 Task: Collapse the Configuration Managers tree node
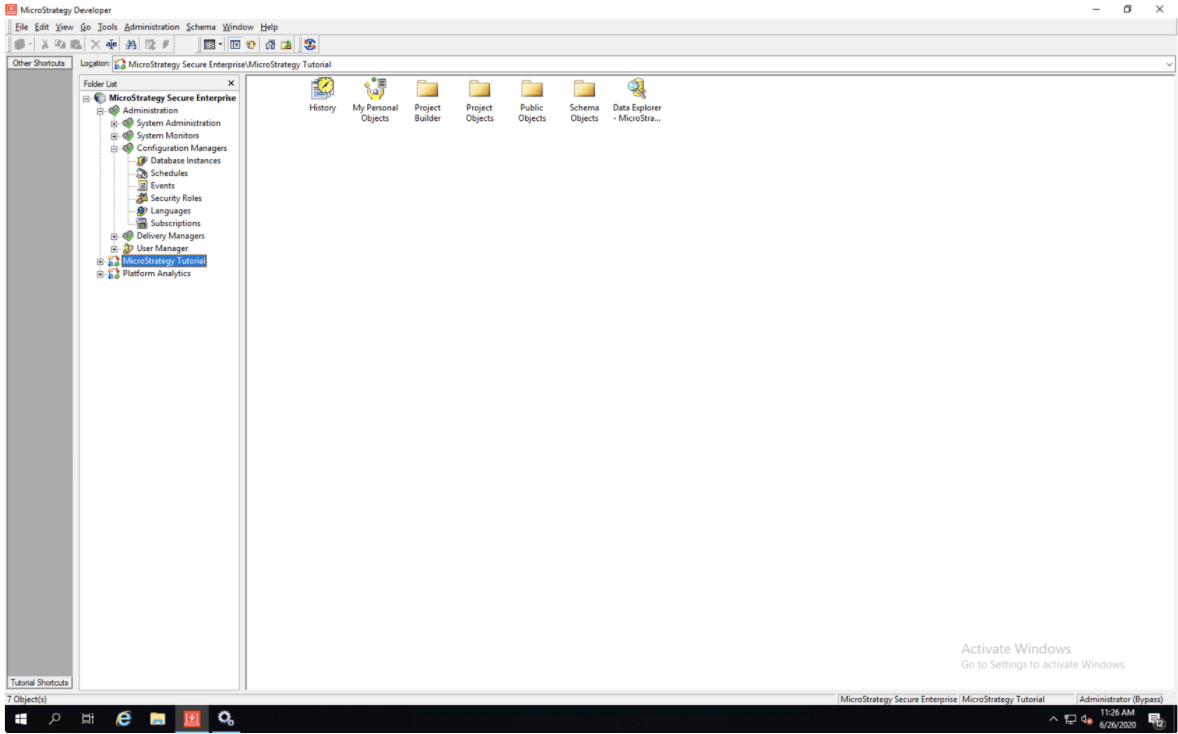click(114, 148)
